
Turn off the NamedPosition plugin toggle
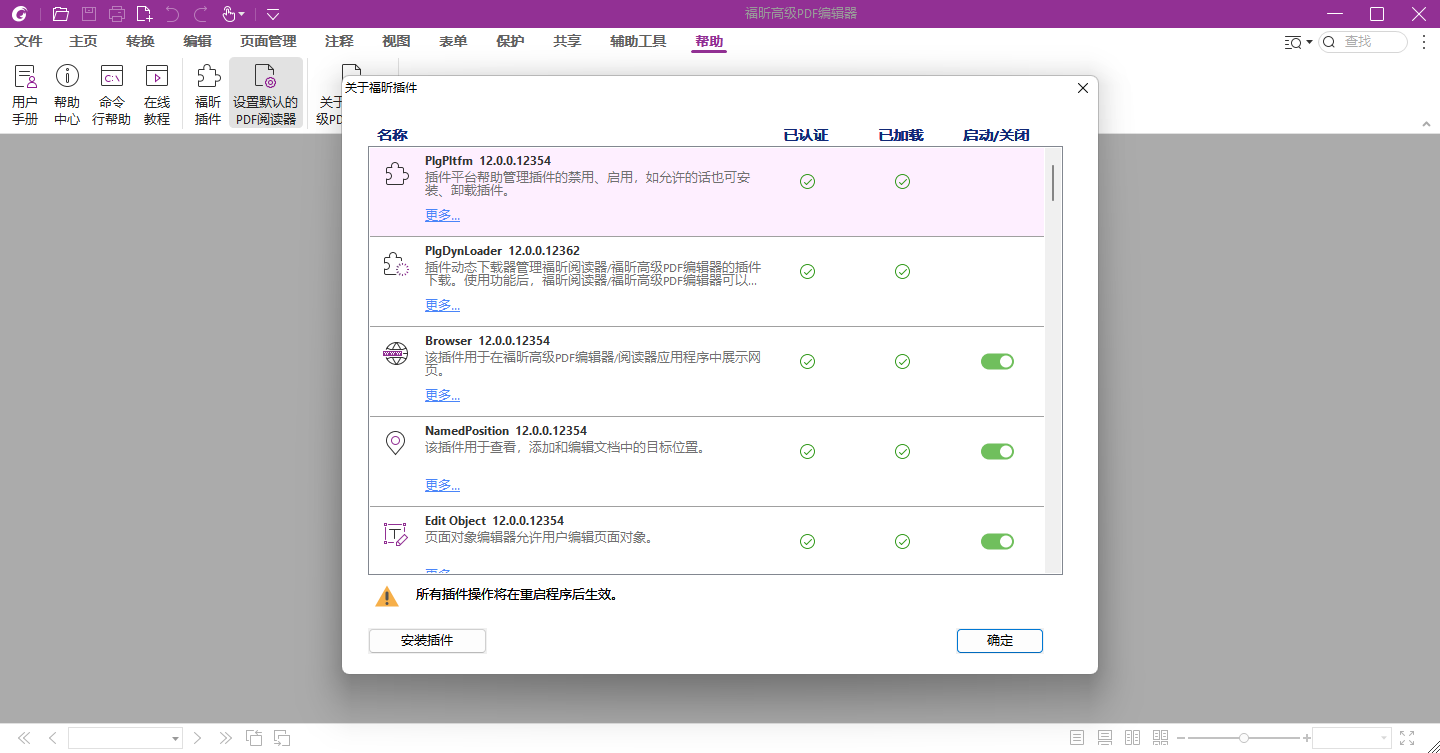click(x=997, y=451)
